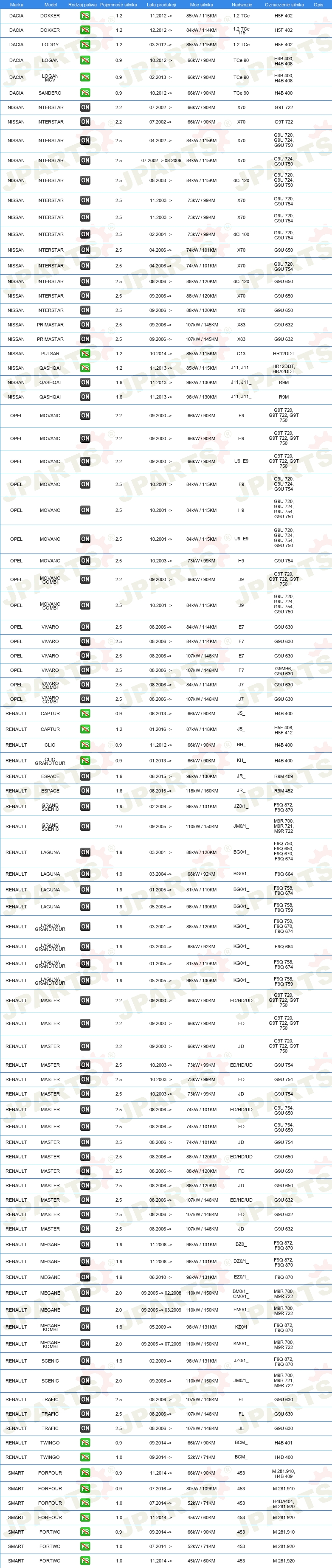Screen dimensions: 332x1568
Task: Click the Opis column header
Action: [x=318, y=4]
